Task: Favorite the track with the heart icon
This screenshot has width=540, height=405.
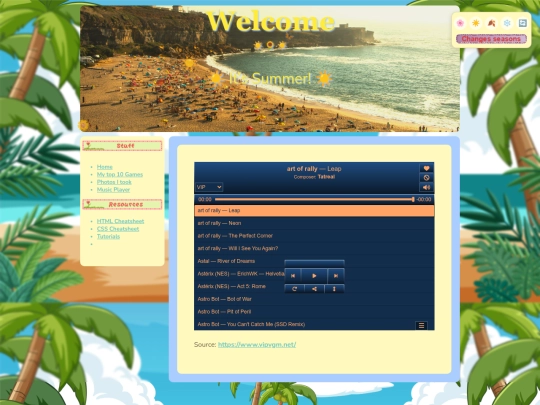Action: 426,168
